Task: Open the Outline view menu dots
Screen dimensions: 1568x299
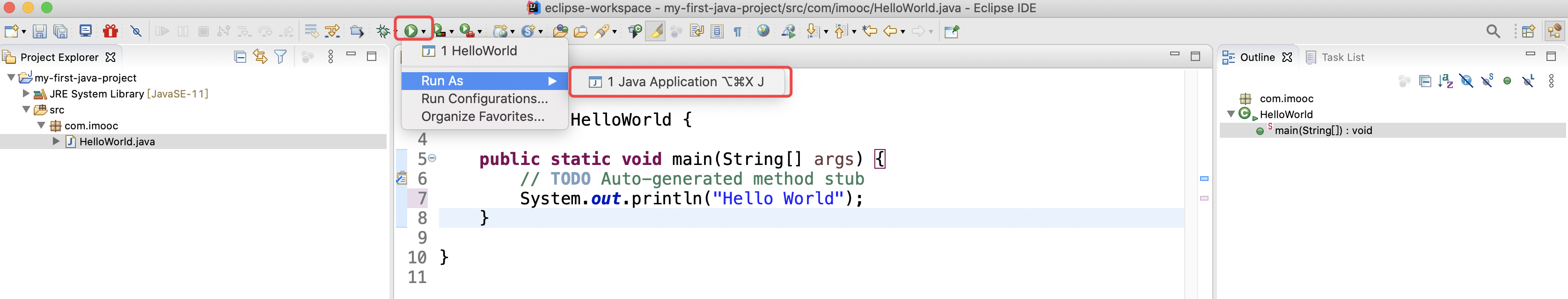Action: point(1551,81)
